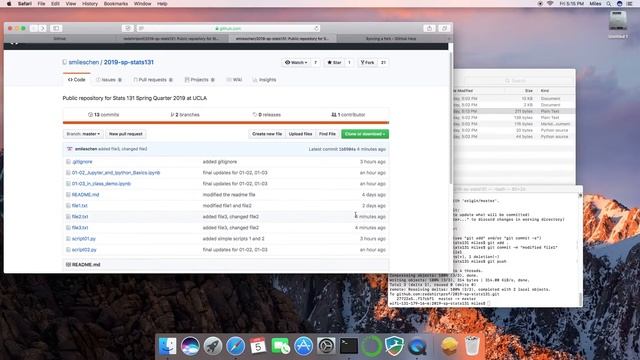Click the reload icon in address bar
This screenshot has height=360, width=640.
(x=316, y=28)
